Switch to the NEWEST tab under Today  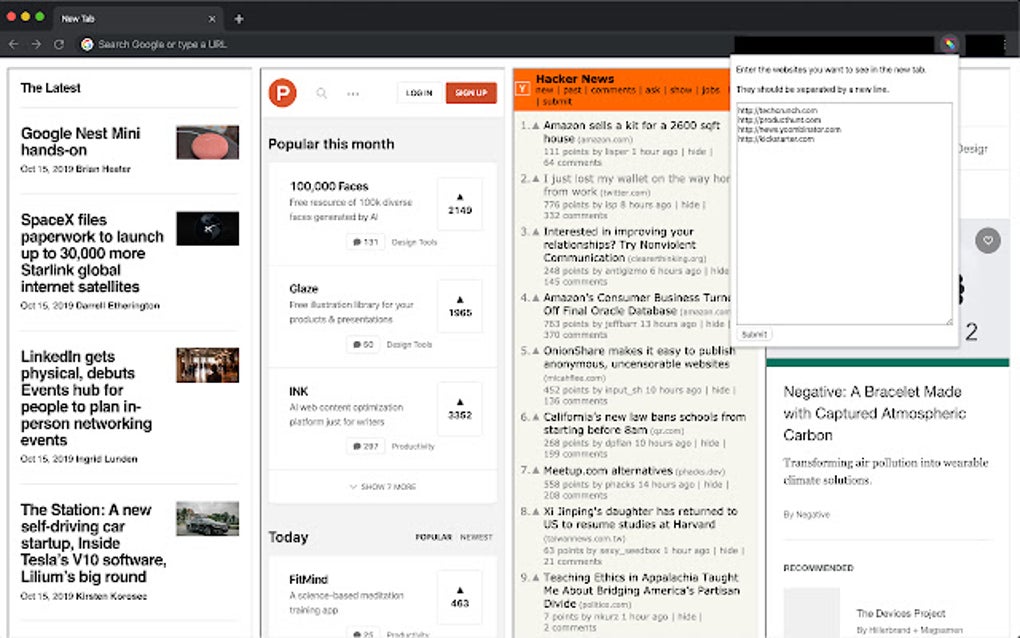pos(476,537)
